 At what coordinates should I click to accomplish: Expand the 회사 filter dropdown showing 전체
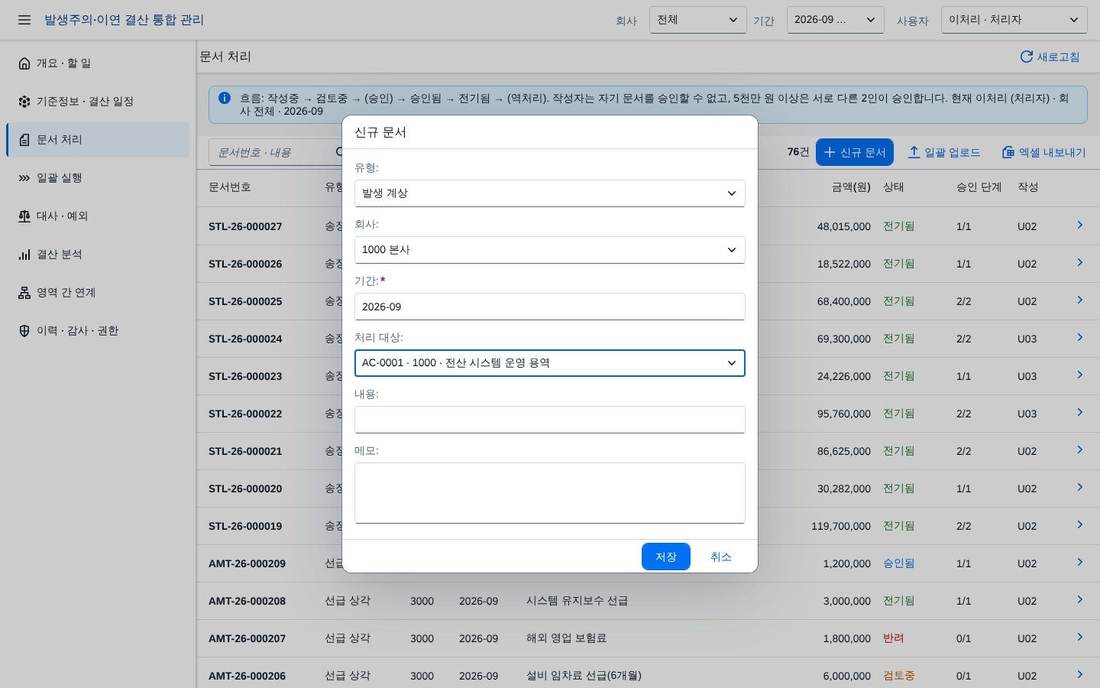coord(697,20)
